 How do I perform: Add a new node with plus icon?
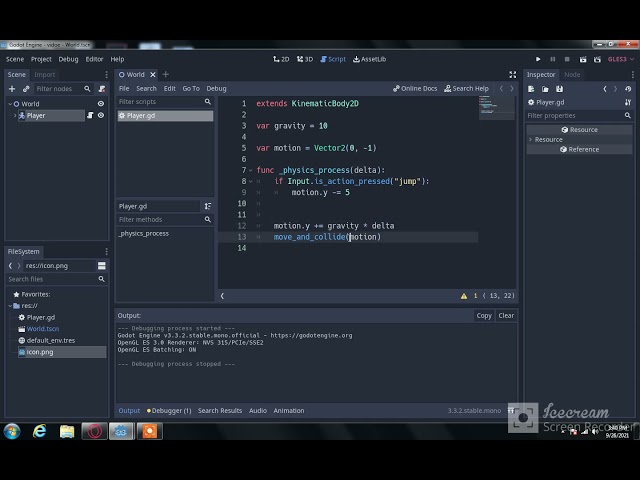tap(12, 89)
